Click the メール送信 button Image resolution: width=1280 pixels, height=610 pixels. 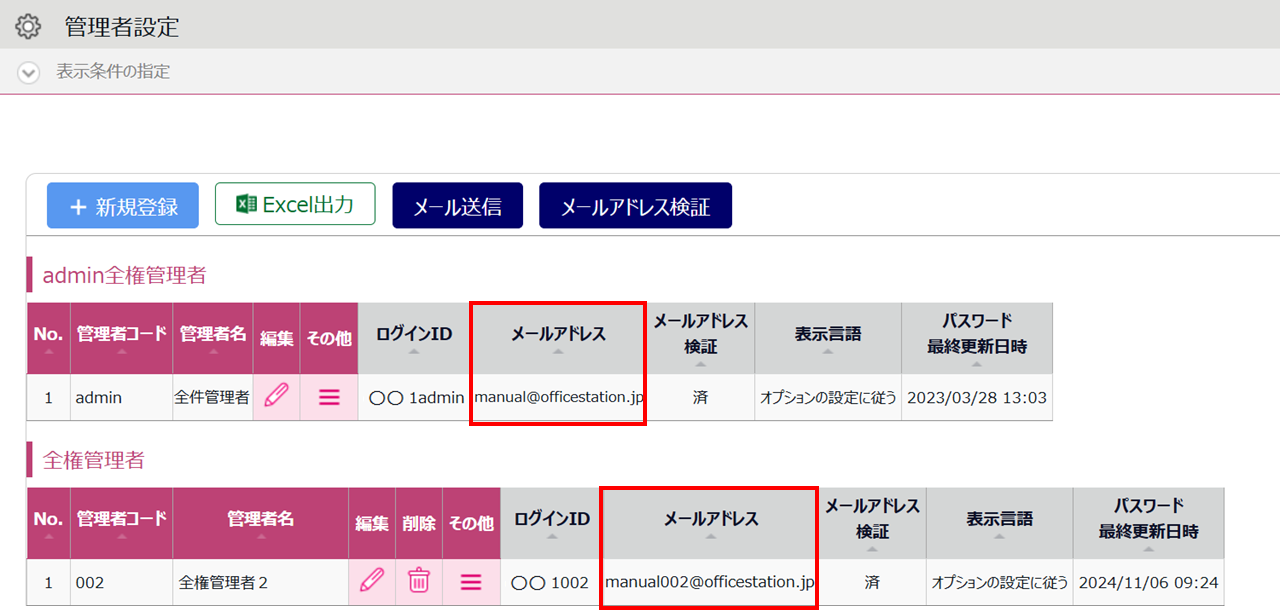point(458,206)
